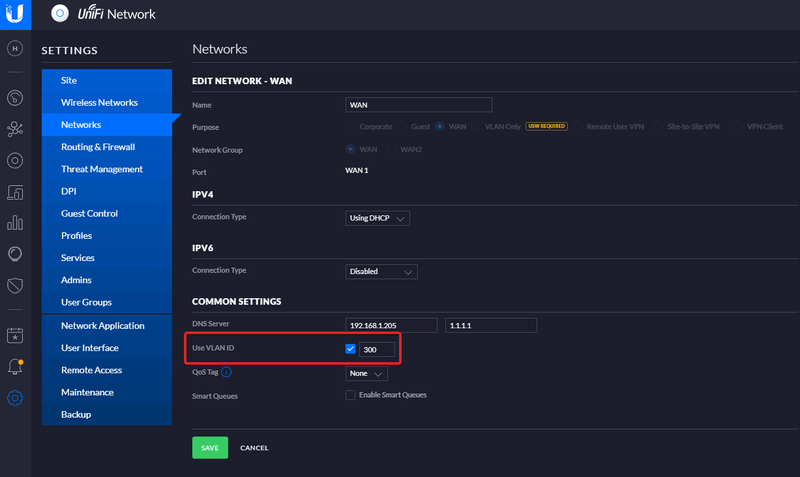
Task: Select VLAN Only purpose radio button
Action: [x=476, y=126]
